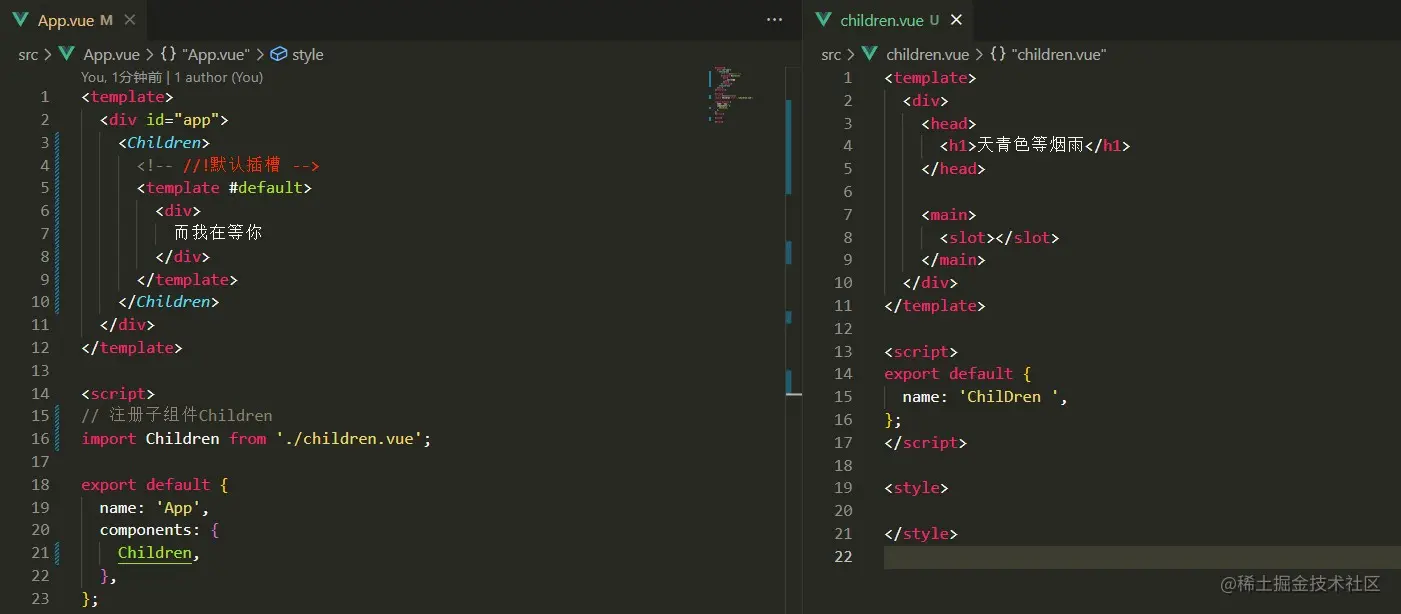This screenshot has width=1401, height=614.
Task: Select '"children.vue"' symbol in right breadcrumb
Action: [x=1059, y=55]
